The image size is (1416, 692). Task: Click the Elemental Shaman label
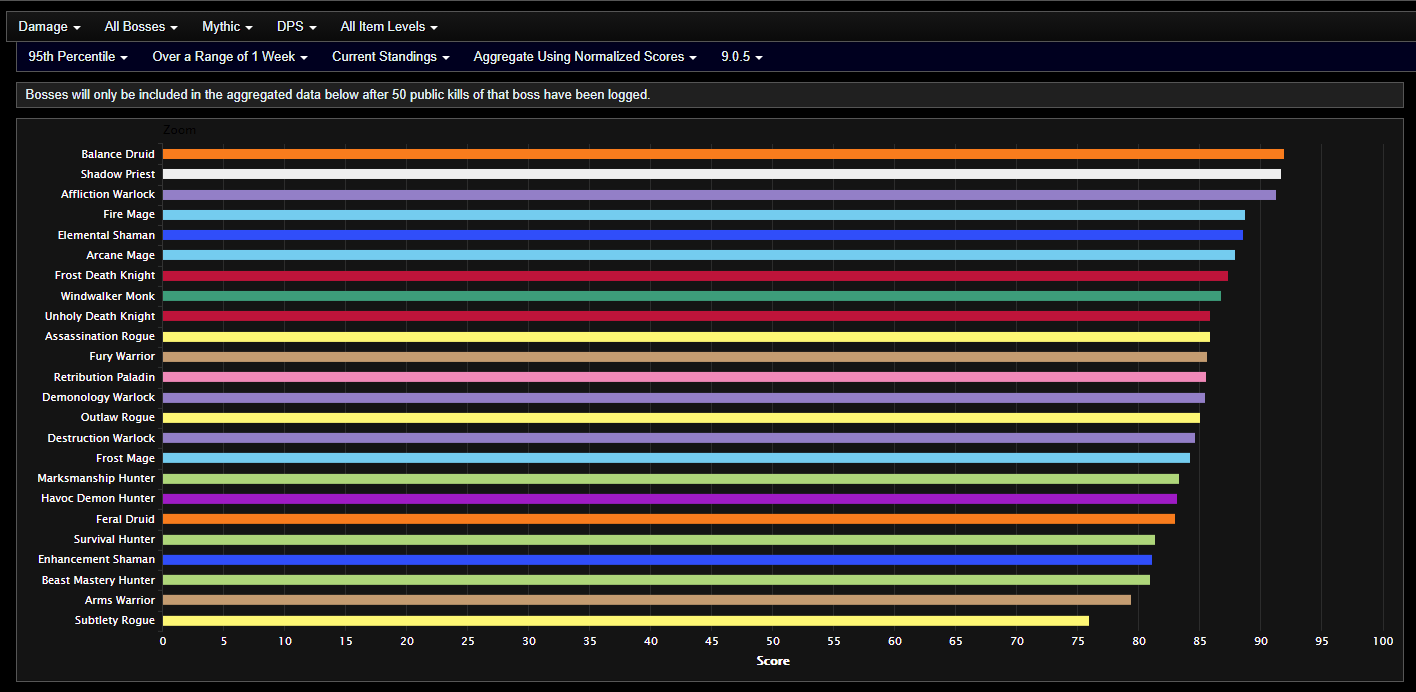click(107, 235)
